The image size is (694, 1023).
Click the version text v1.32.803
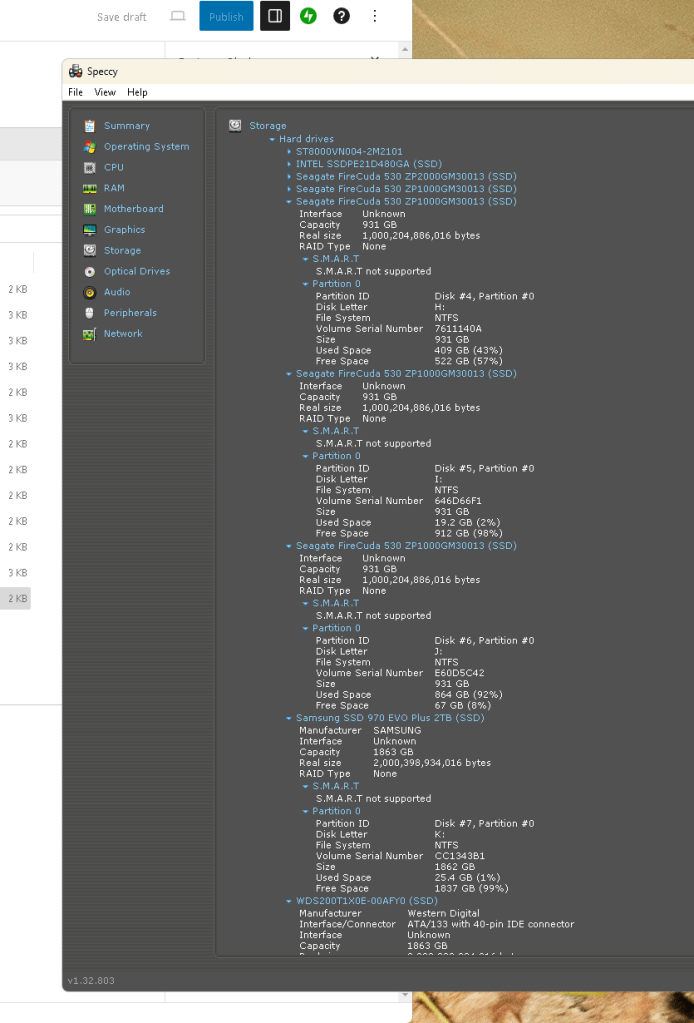pos(91,981)
